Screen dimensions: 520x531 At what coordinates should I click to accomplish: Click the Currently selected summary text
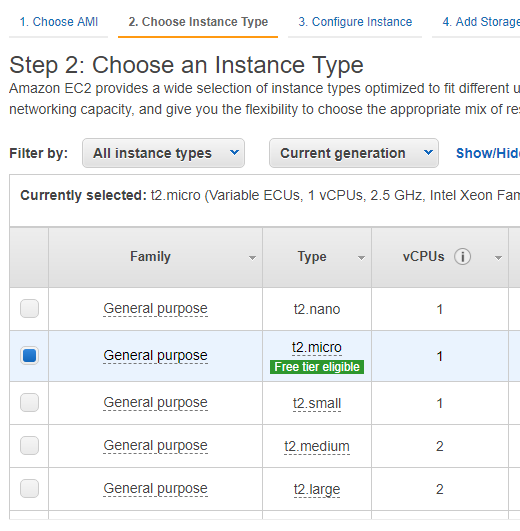[270, 195]
